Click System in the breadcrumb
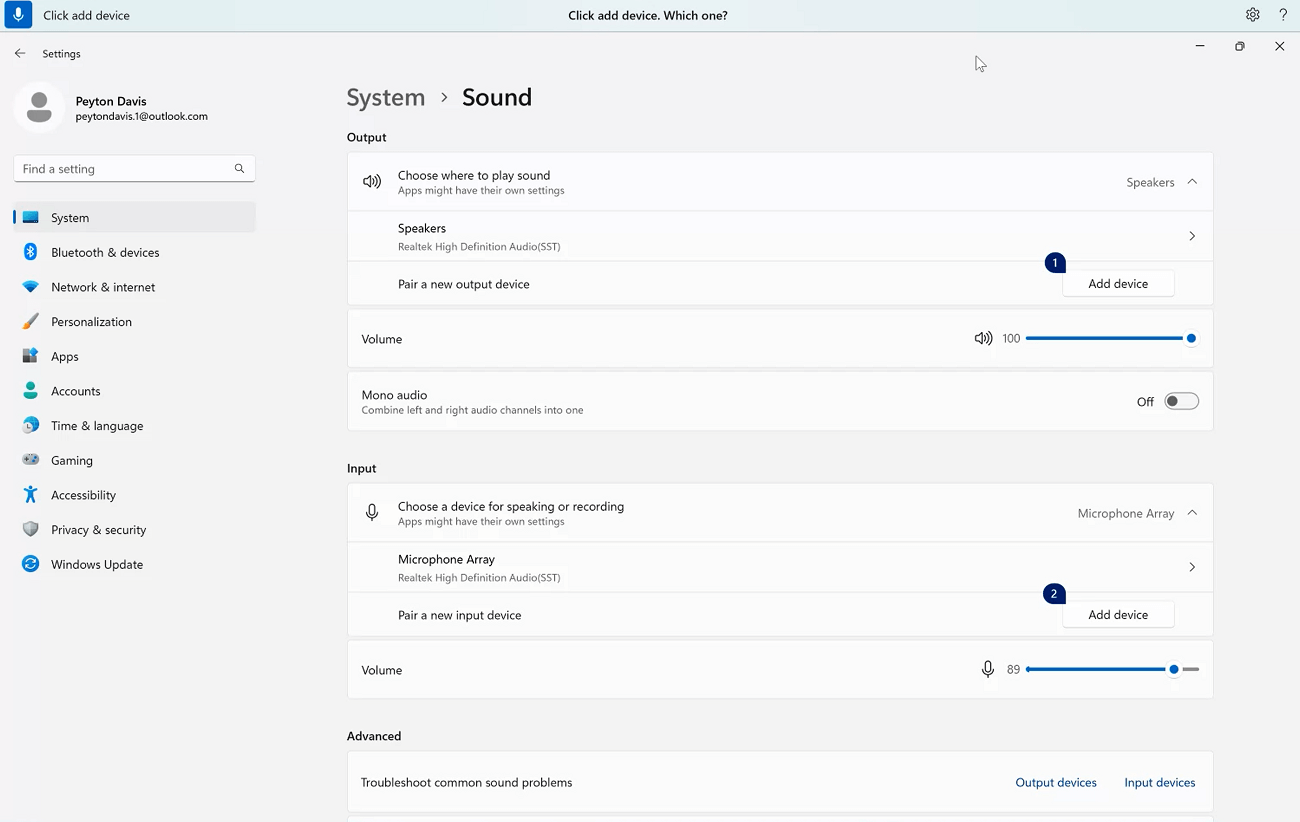This screenshot has width=1300, height=822. tap(386, 97)
